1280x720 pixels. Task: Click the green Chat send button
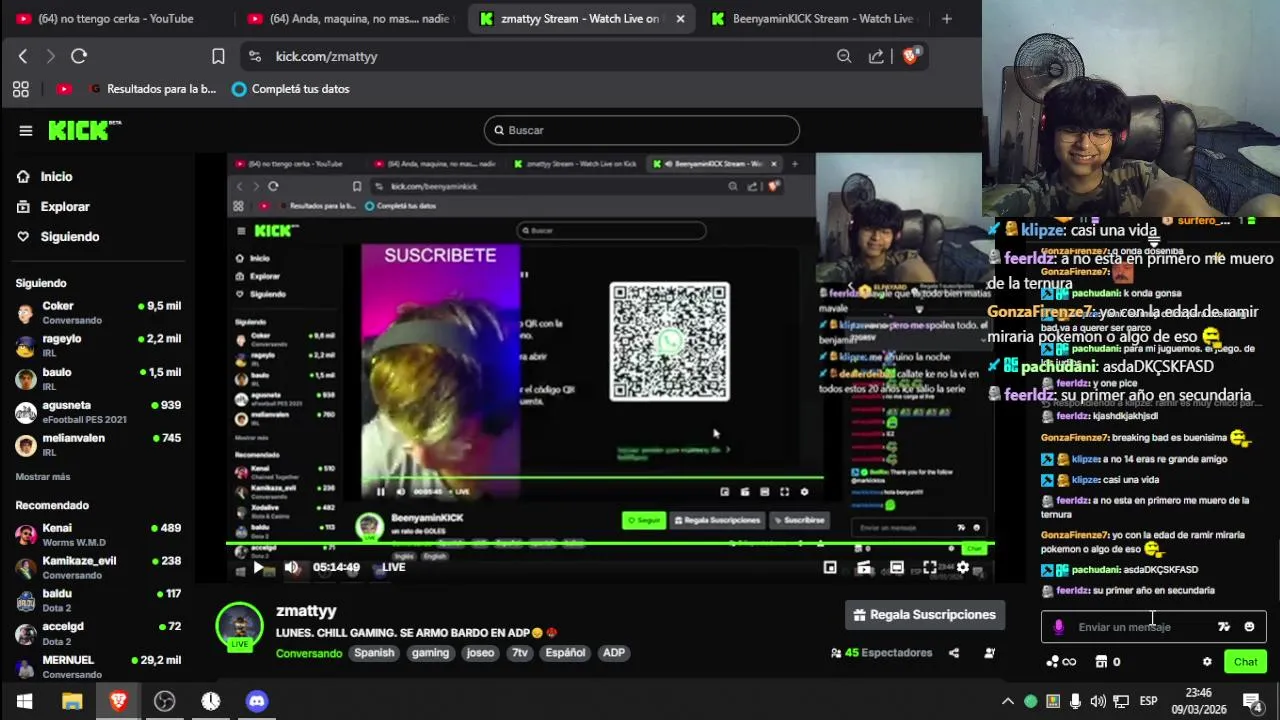point(1246,662)
